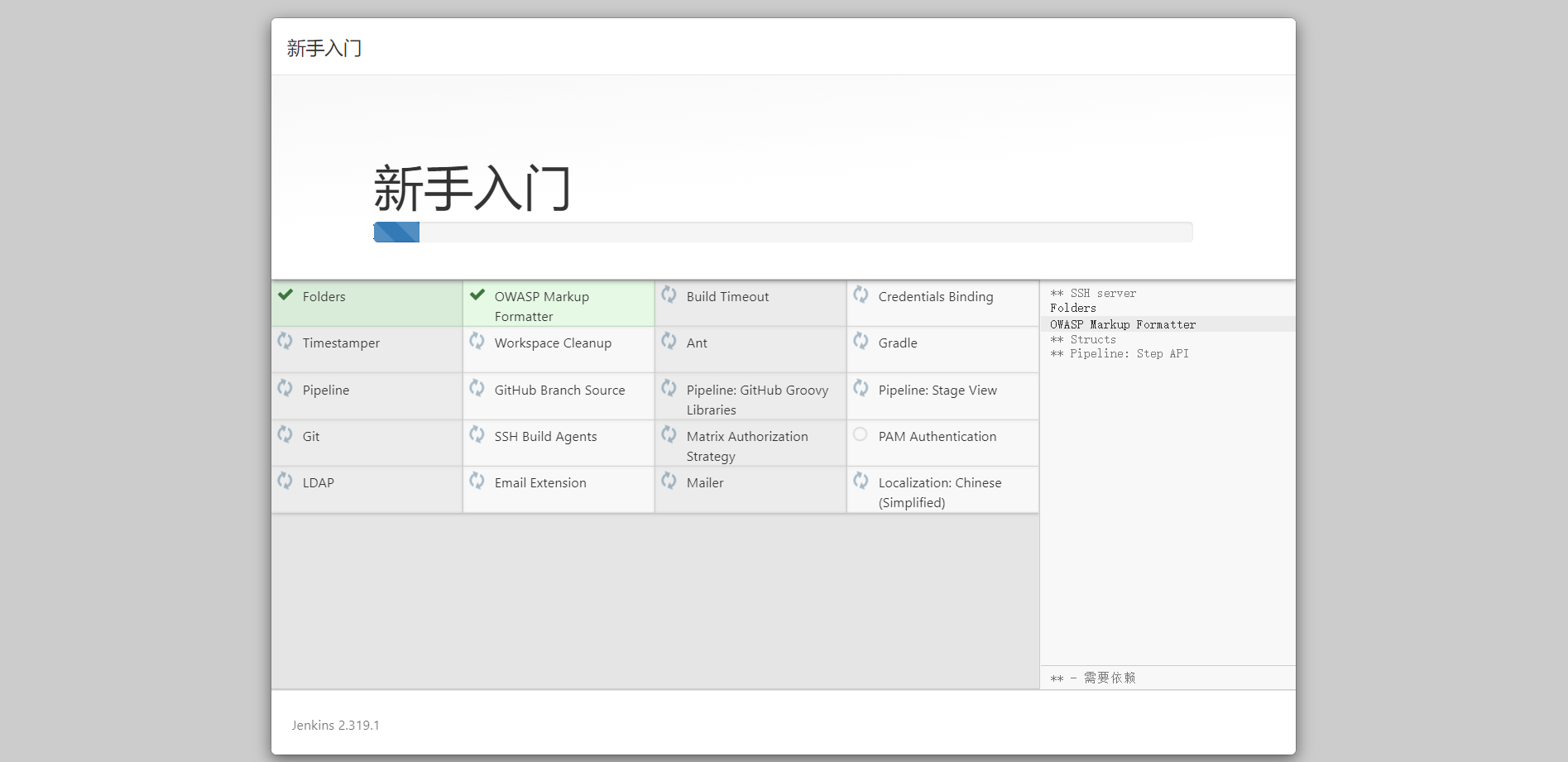This screenshot has width=1568, height=762.
Task: Click the '** SSH server' log line
Action: pos(1093,293)
